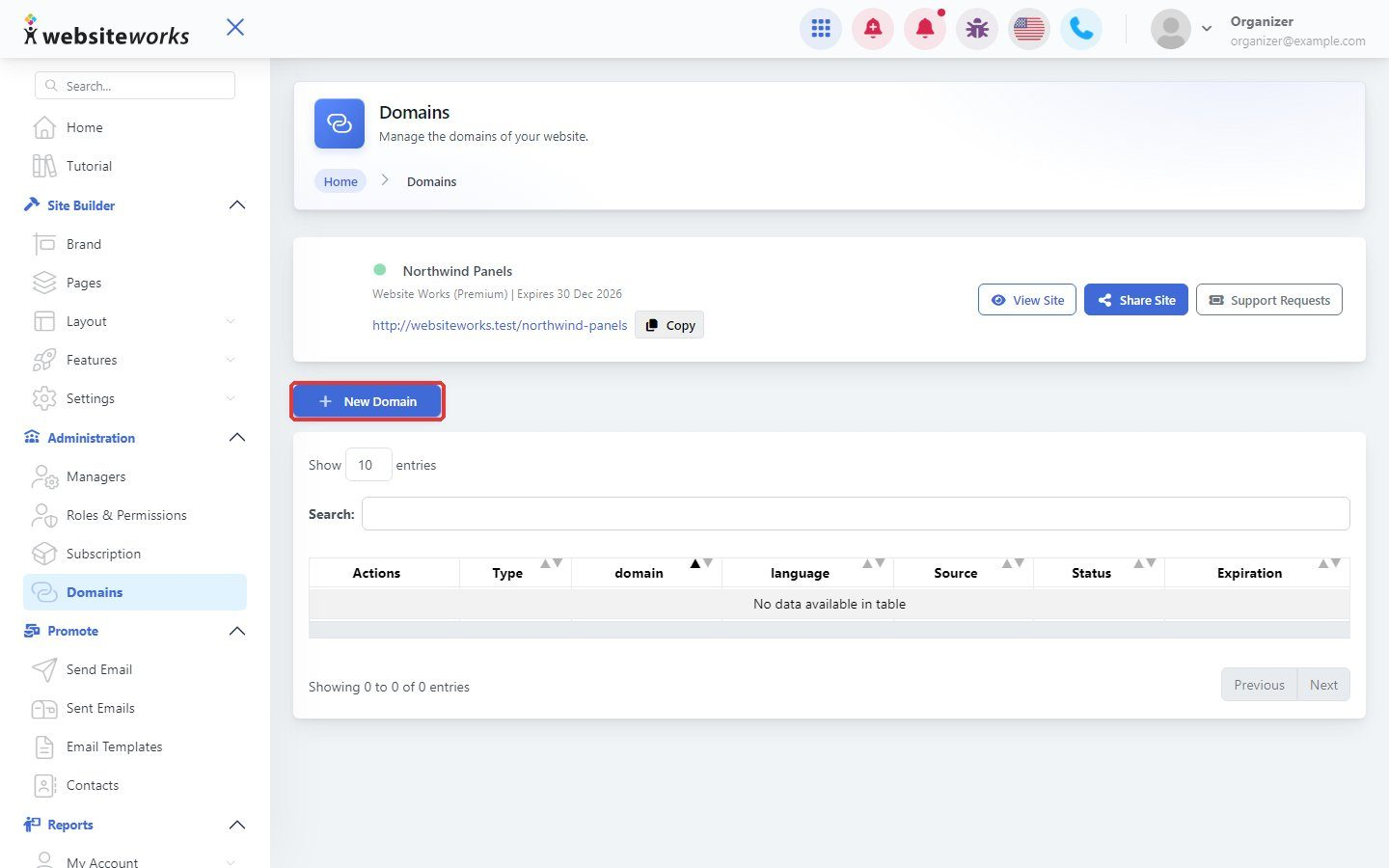Viewport: 1389px width, 868px height.
Task: Open Sent Emails in the sidebar
Action: click(x=135, y=708)
